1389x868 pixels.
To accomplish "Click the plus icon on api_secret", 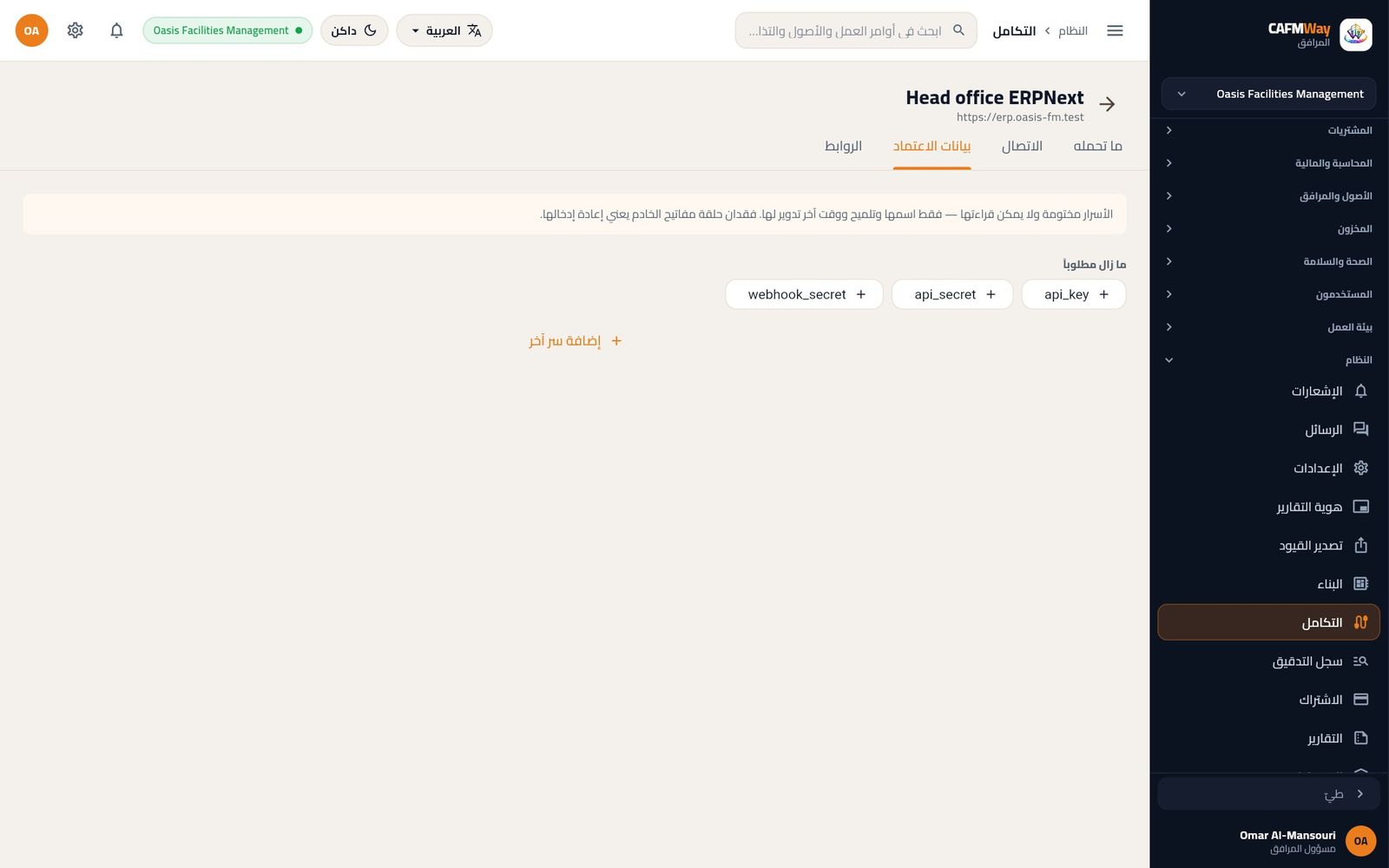I will coord(991,294).
